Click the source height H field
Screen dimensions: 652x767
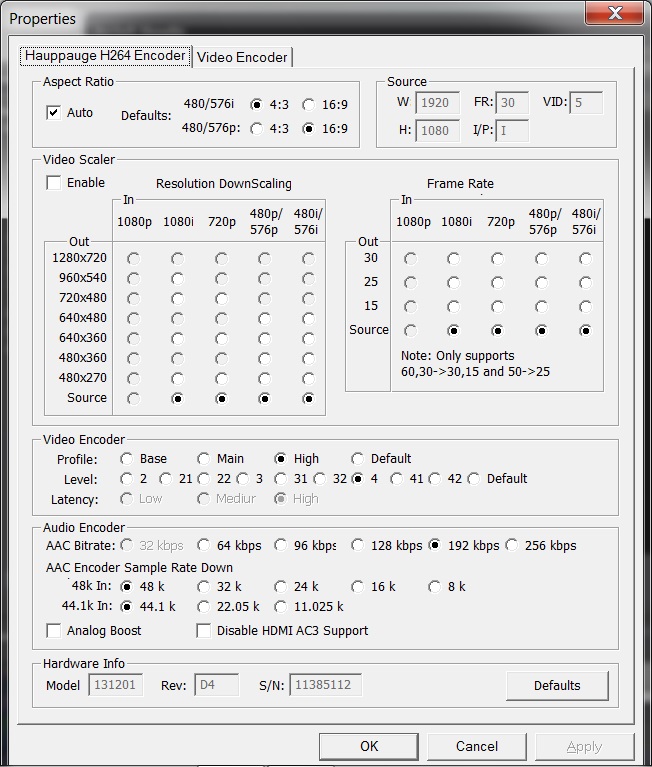click(437, 131)
